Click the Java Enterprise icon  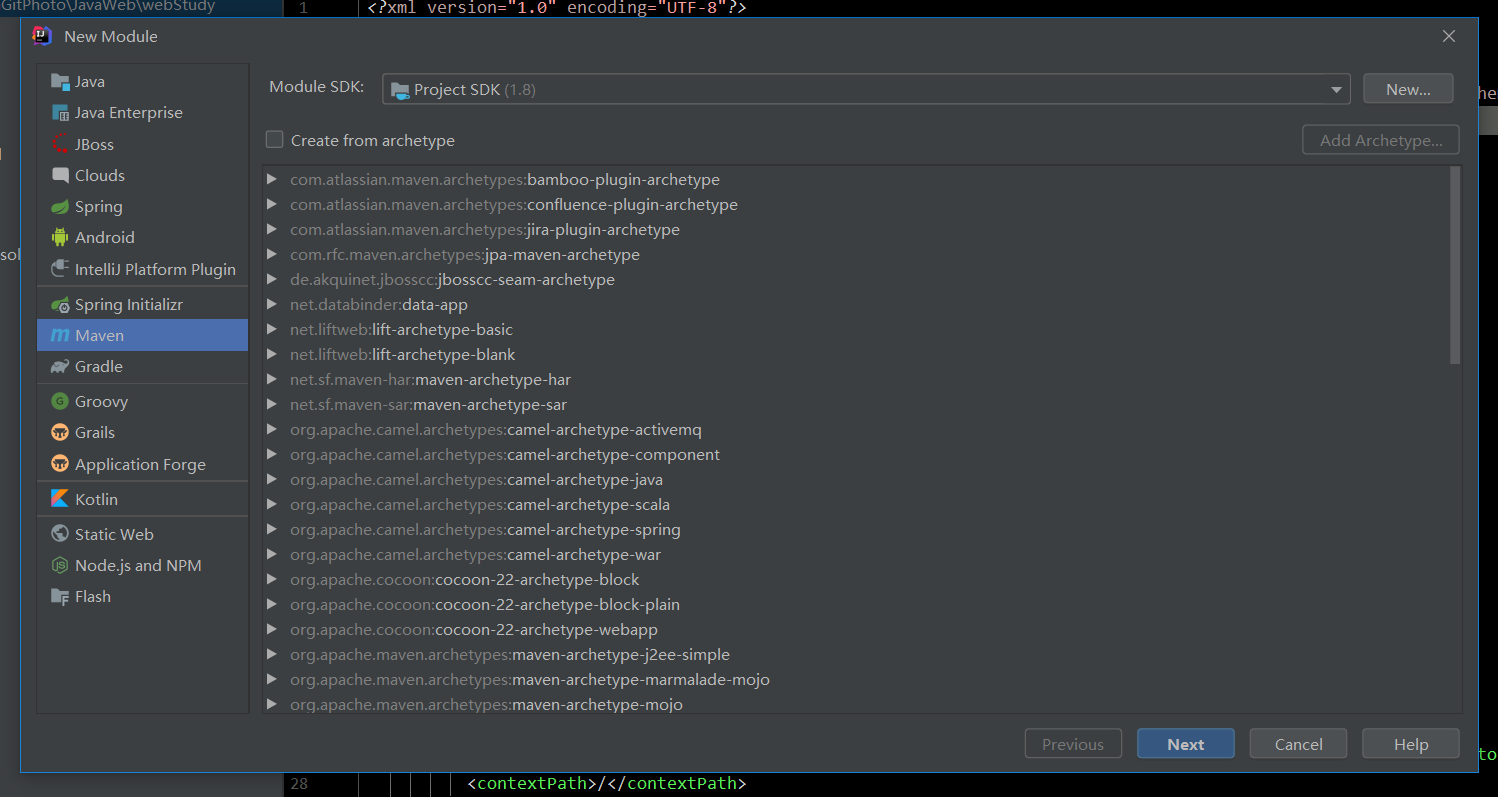tap(60, 113)
